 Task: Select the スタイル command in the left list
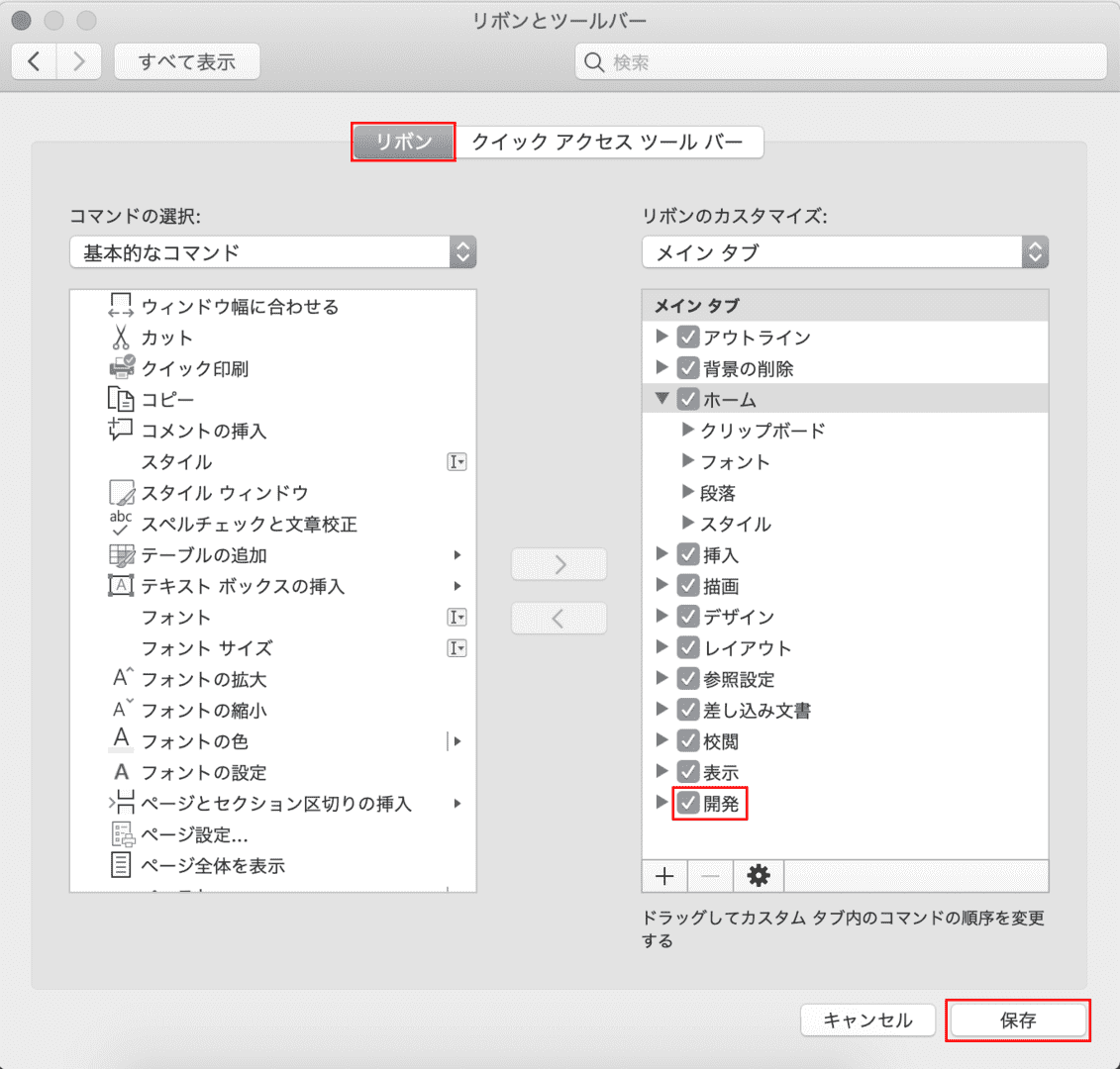coord(273,461)
